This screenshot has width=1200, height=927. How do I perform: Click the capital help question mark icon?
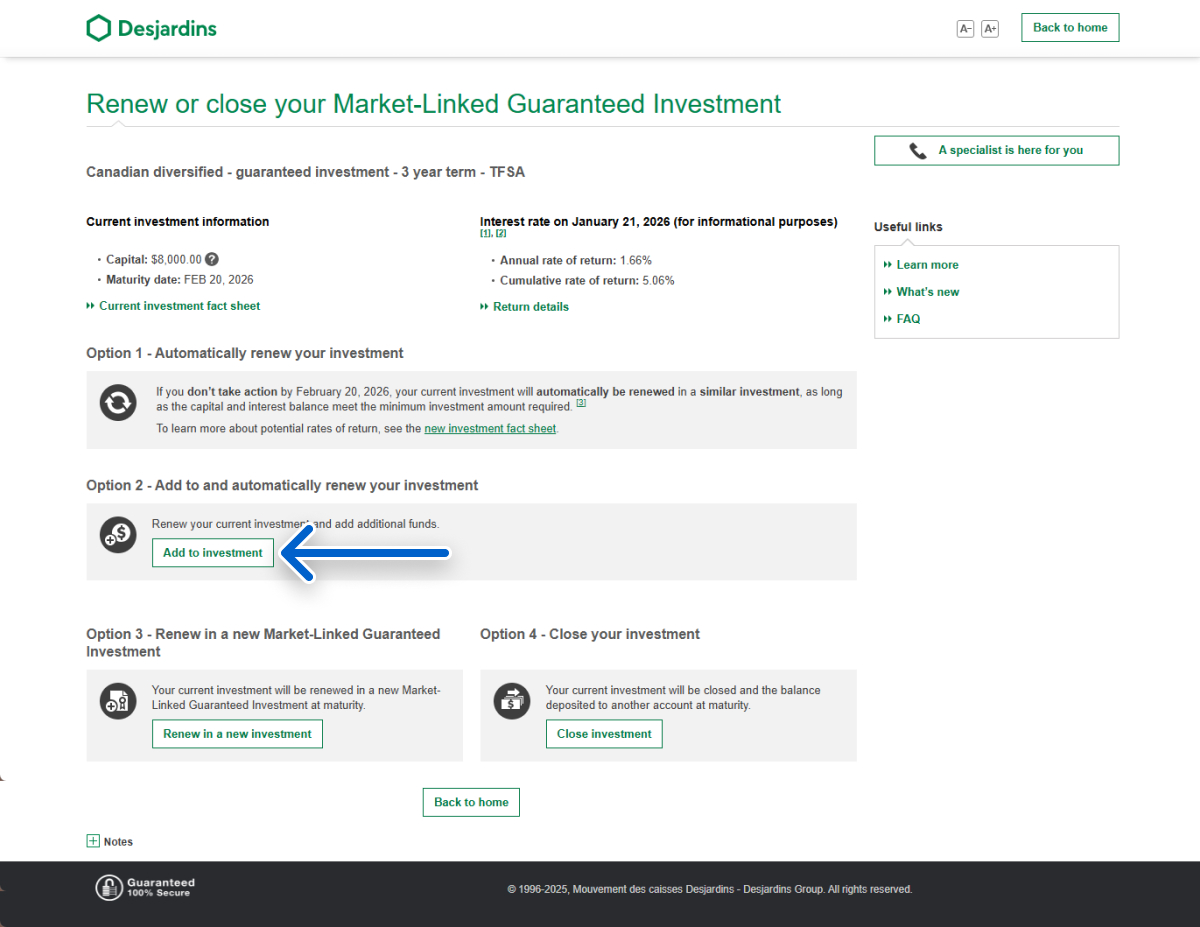[x=212, y=259]
